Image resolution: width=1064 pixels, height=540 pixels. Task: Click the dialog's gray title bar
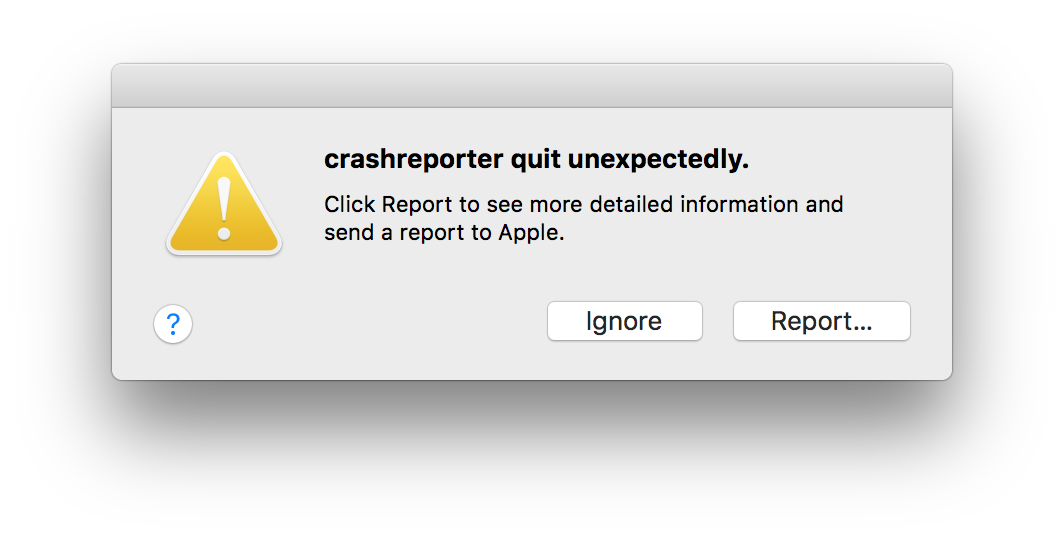pos(531,86)
